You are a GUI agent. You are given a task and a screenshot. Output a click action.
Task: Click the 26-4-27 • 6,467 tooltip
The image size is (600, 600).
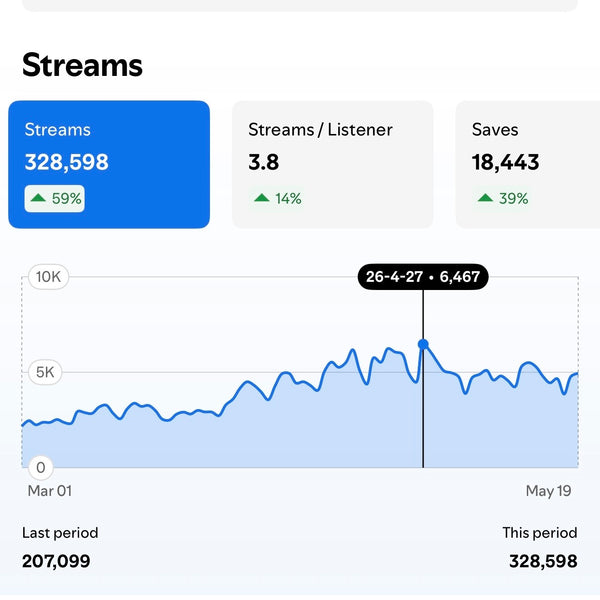(x=423, y=277)
